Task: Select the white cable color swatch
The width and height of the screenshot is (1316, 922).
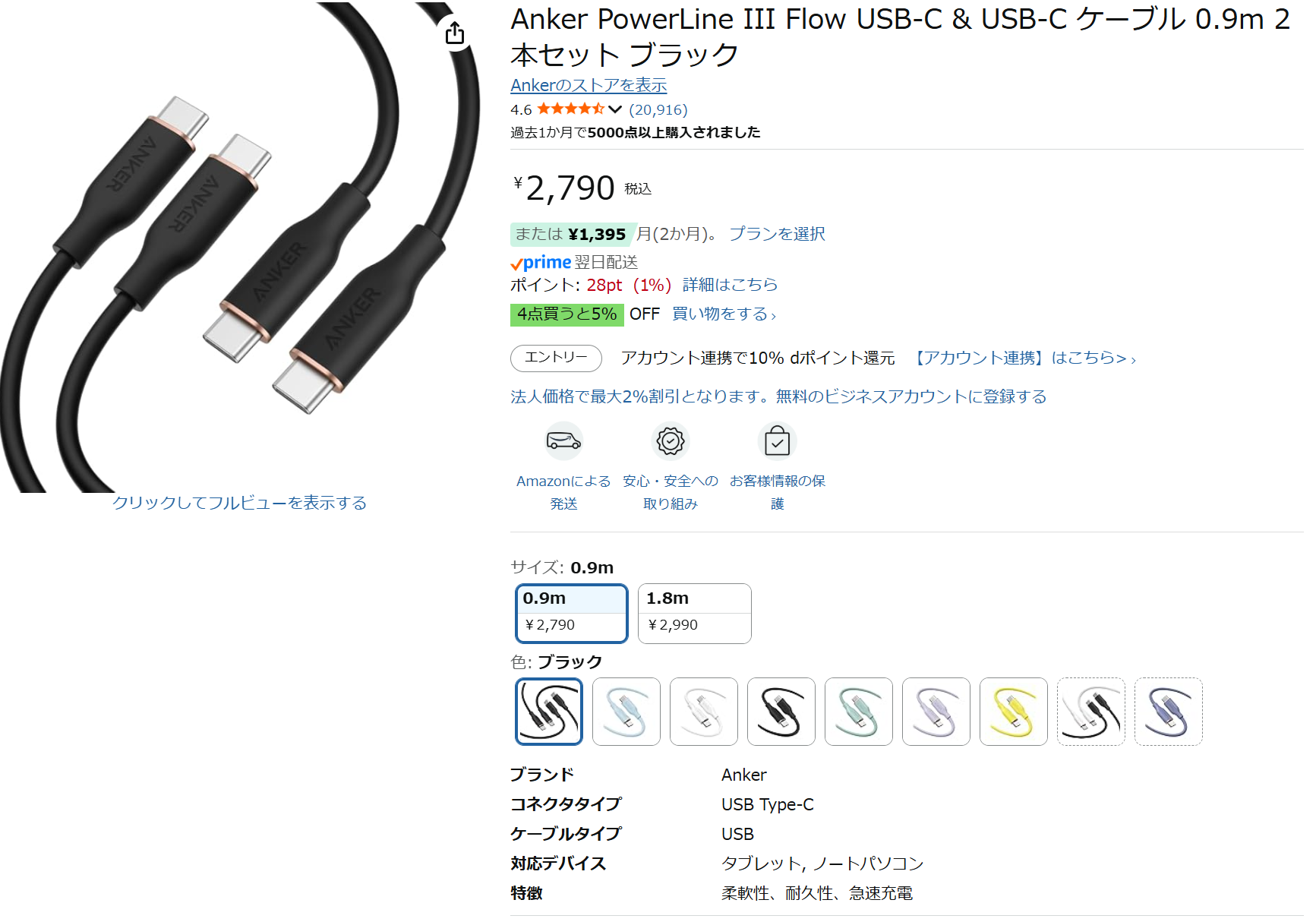Action: tap(704, 712)
